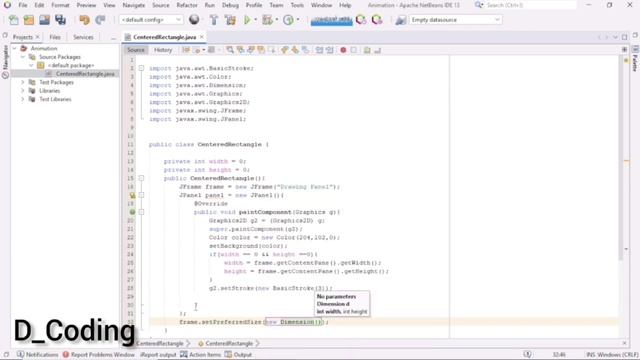The height and width of the screenshot is (360, 640).
Task: Expand the Test Libraries node
Action: coord(23,99)
